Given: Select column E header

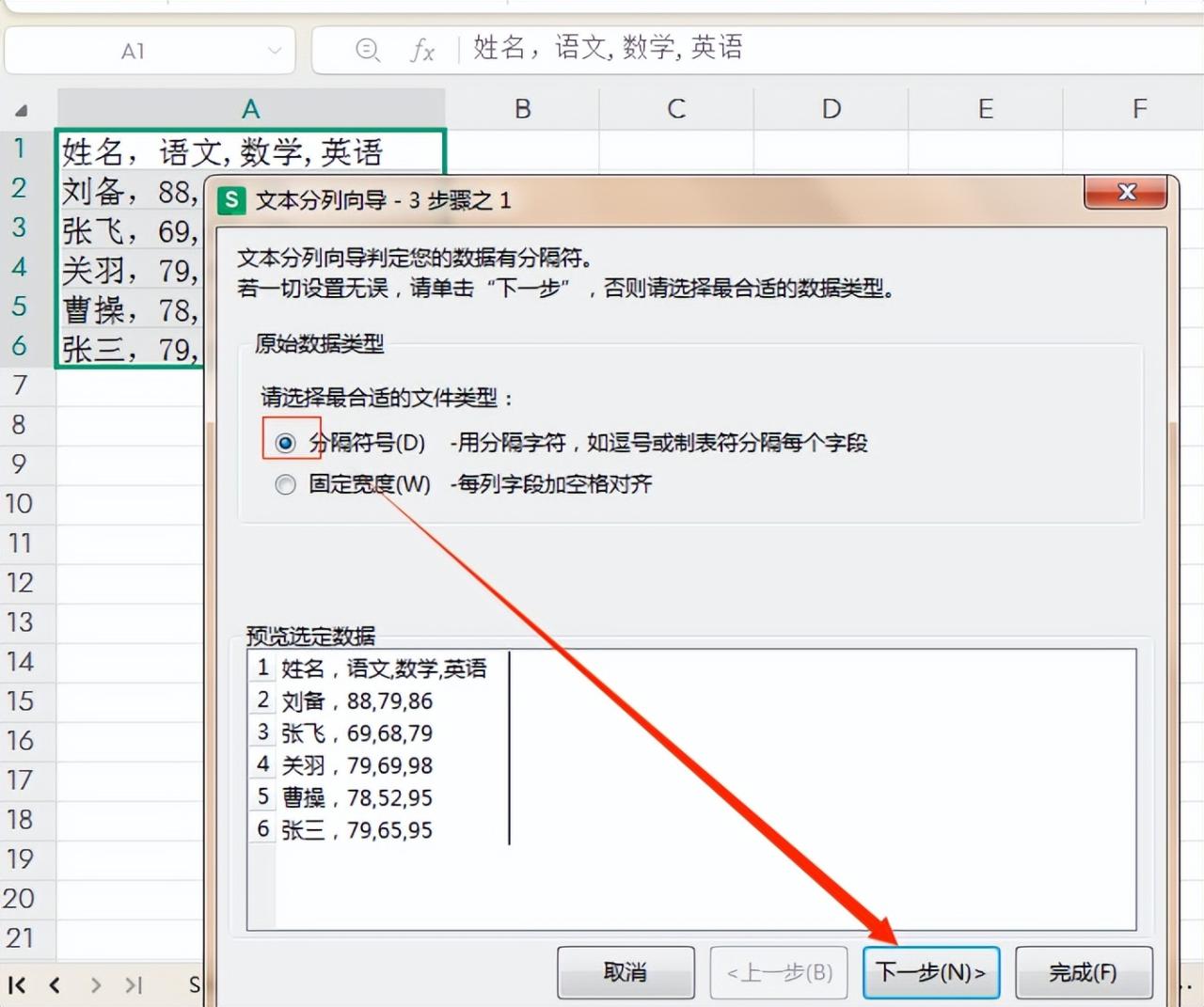Looking at the screenshot, I should [x=985, y=109].
